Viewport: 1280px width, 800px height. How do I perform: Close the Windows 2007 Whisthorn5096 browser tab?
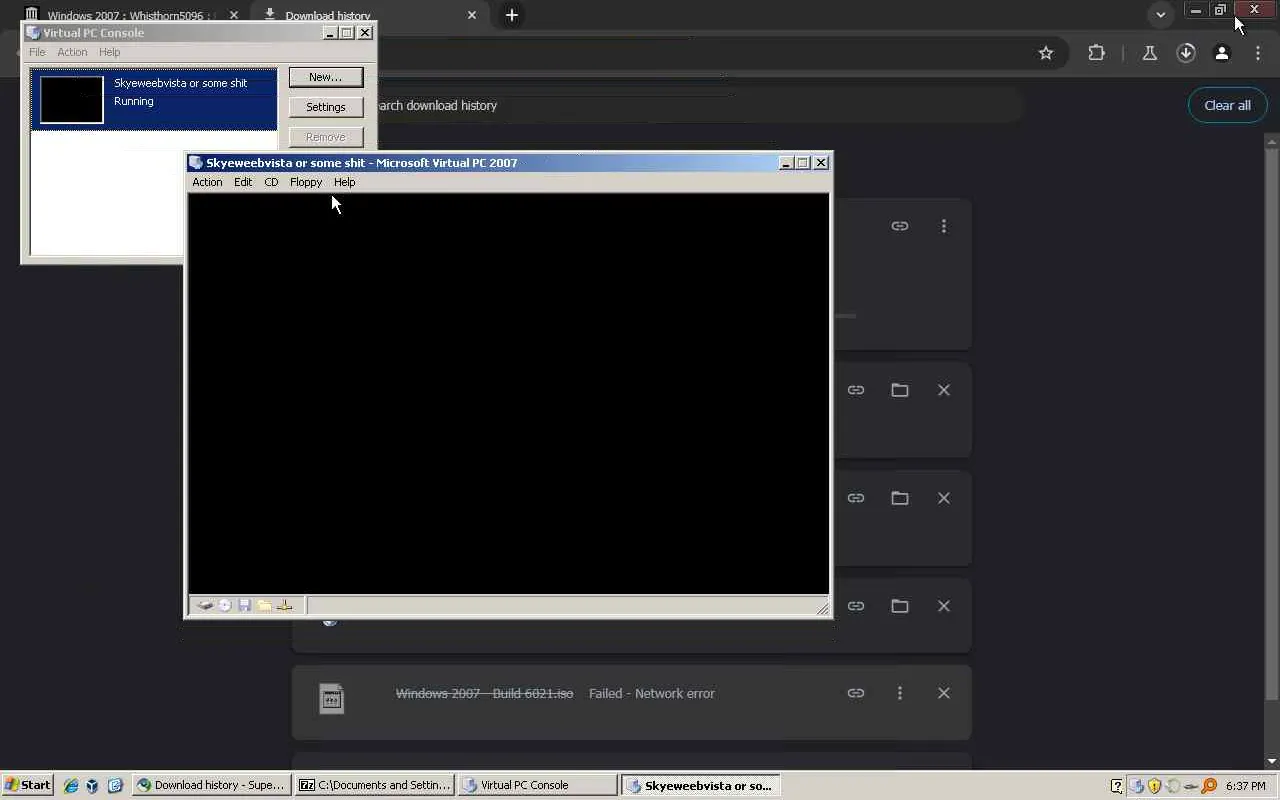point(234,15)
